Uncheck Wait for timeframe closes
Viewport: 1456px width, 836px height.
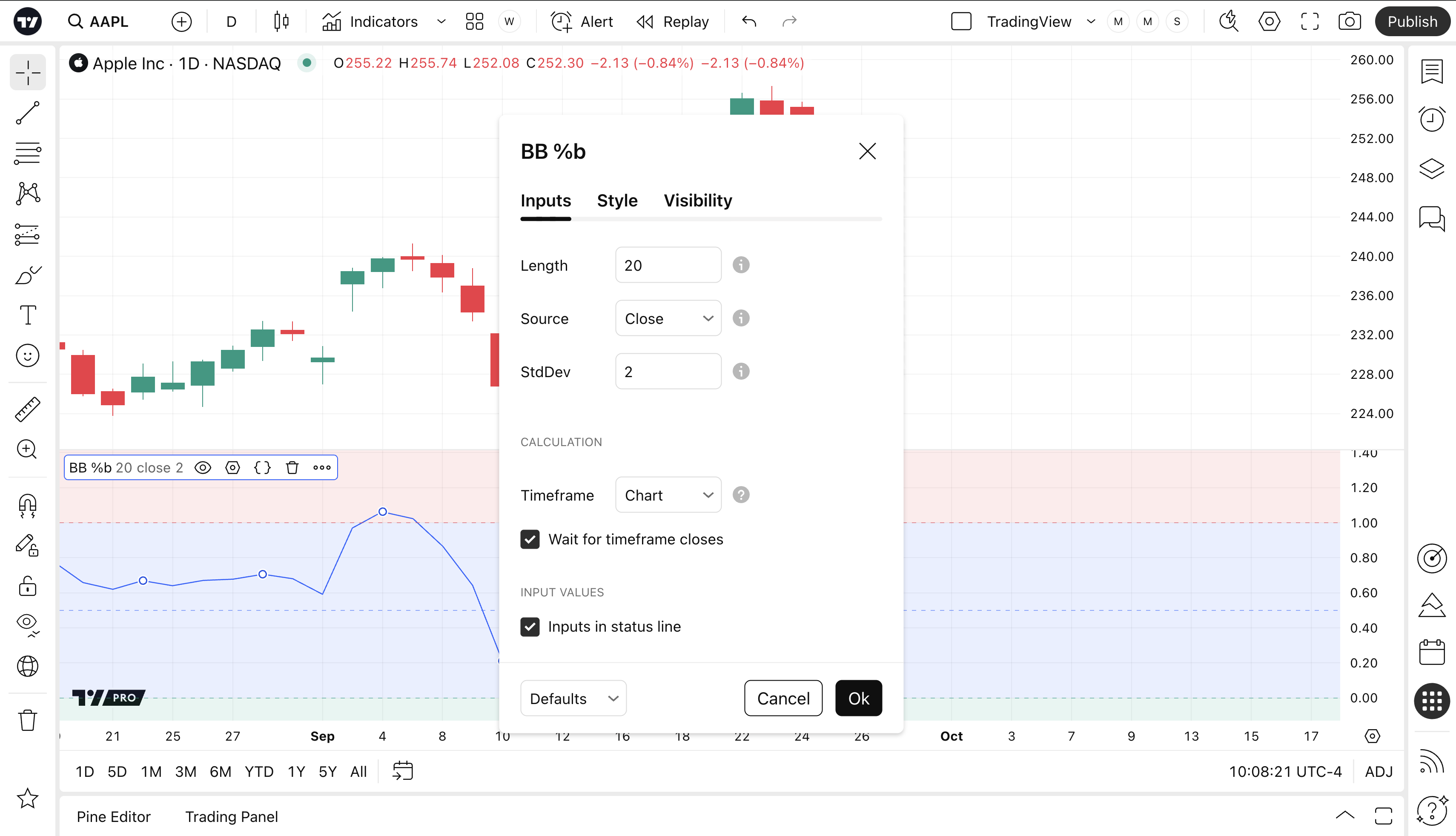pos(530,539)
